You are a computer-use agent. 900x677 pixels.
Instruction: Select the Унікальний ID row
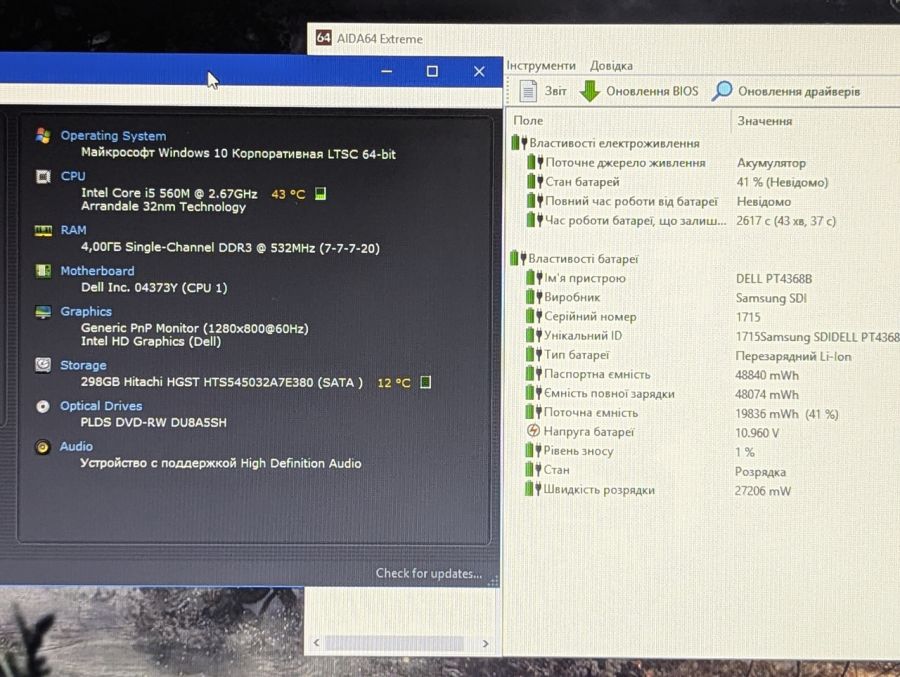coord(712,335)
